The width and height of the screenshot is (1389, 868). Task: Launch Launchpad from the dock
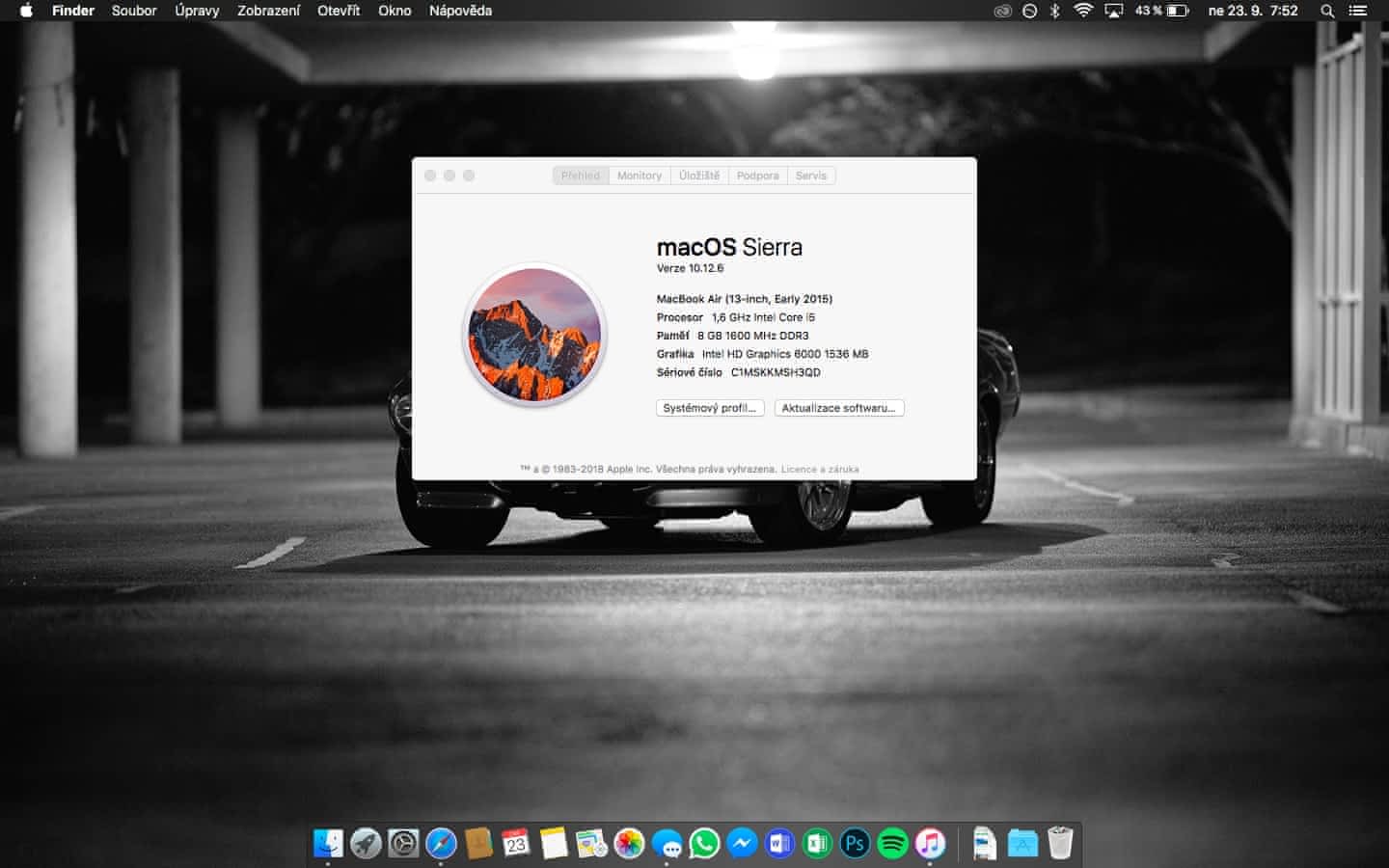pos(366,844)
